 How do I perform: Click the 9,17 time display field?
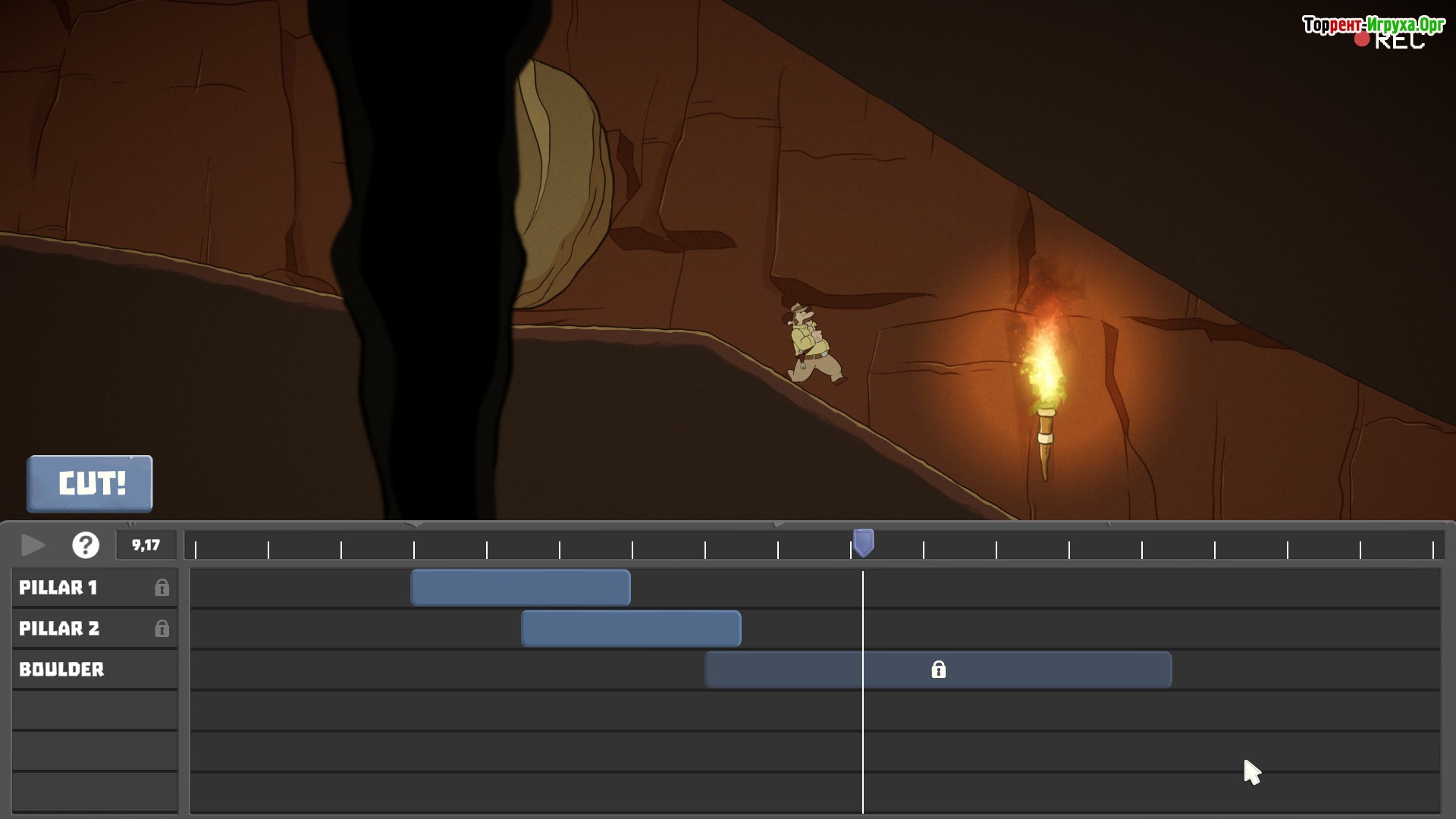click(x=146, y=545)
